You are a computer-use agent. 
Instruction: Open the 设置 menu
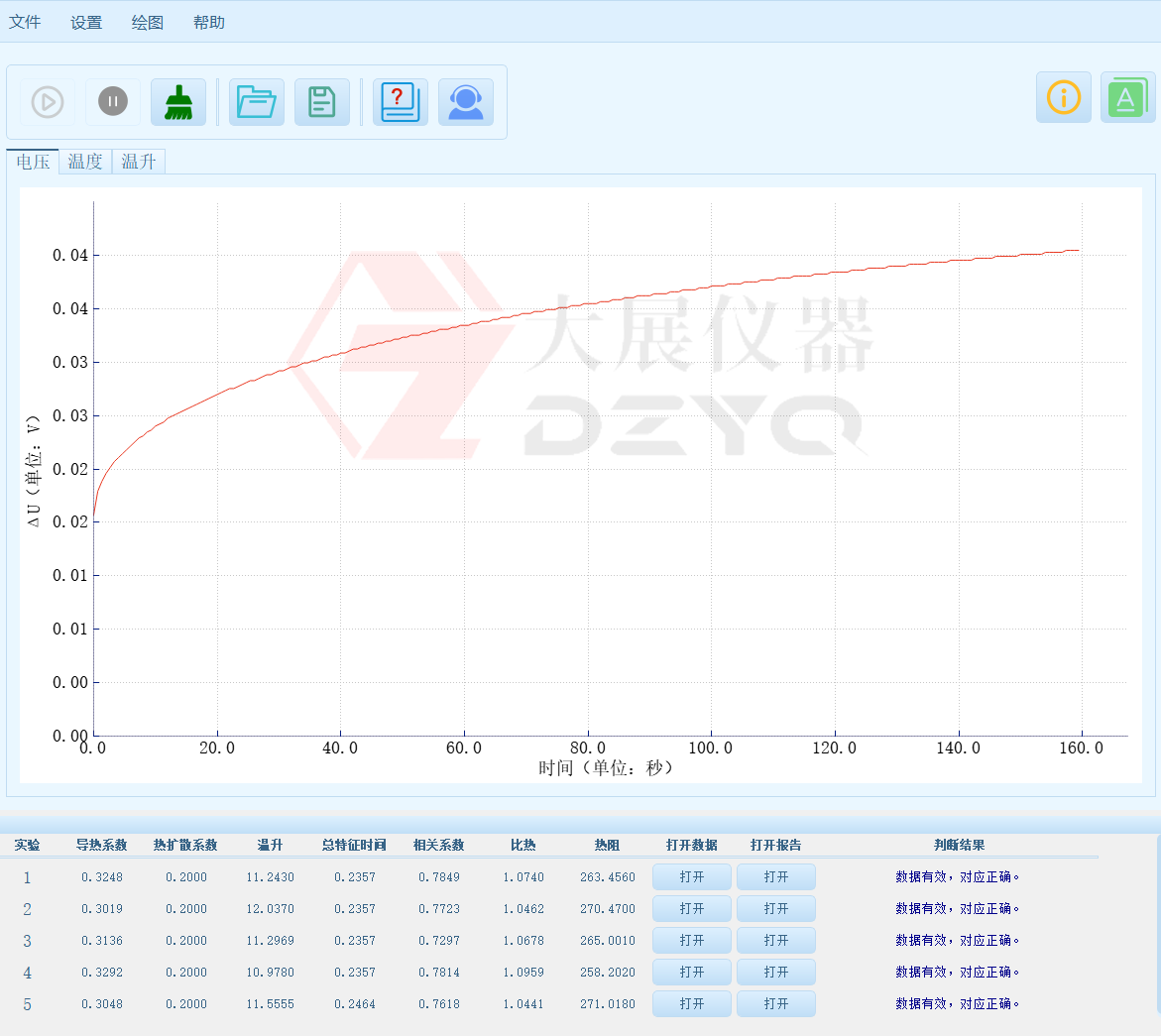click(86, 22)
